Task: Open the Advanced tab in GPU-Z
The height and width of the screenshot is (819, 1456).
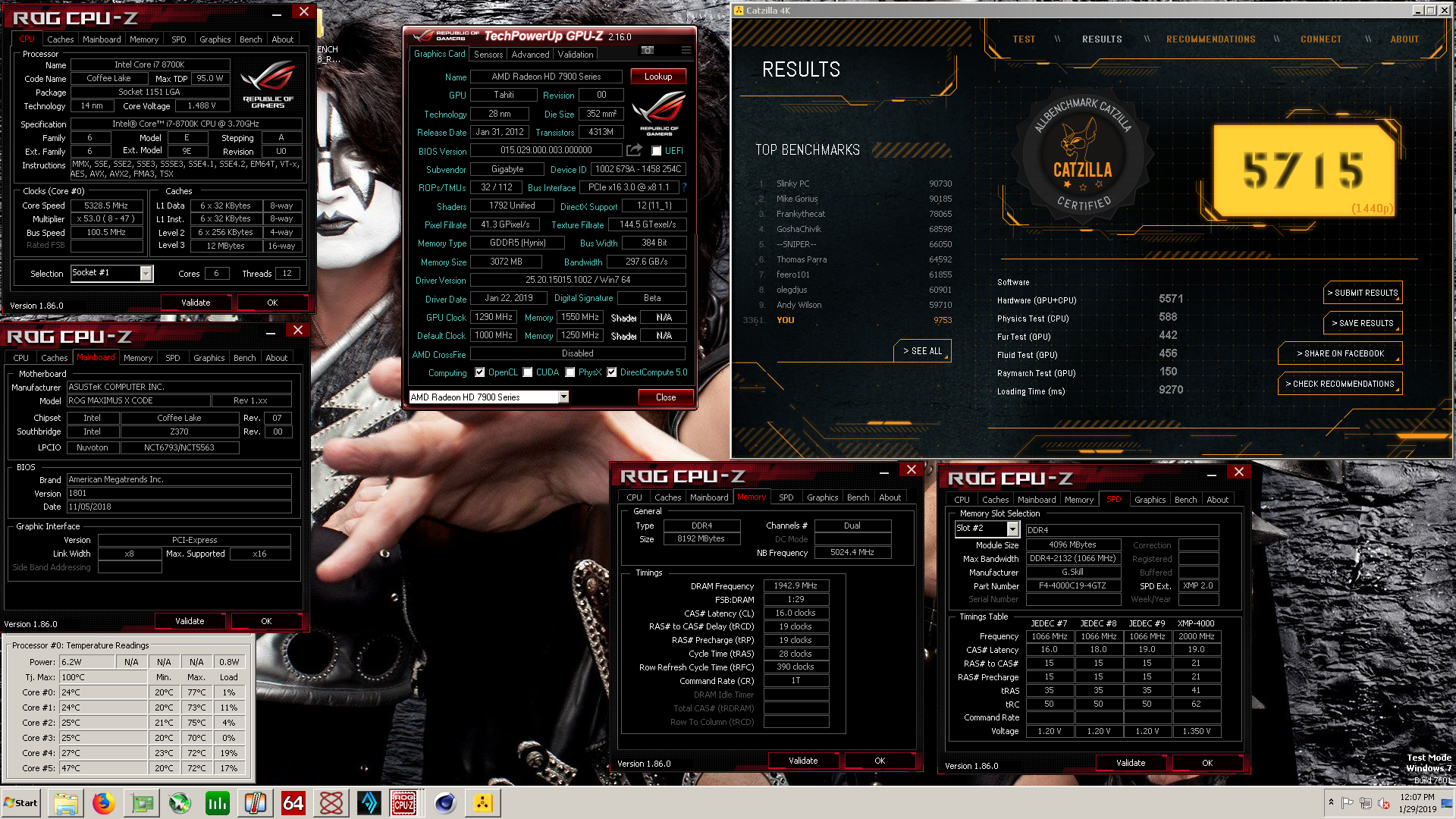Action: (x=530, y=55)
